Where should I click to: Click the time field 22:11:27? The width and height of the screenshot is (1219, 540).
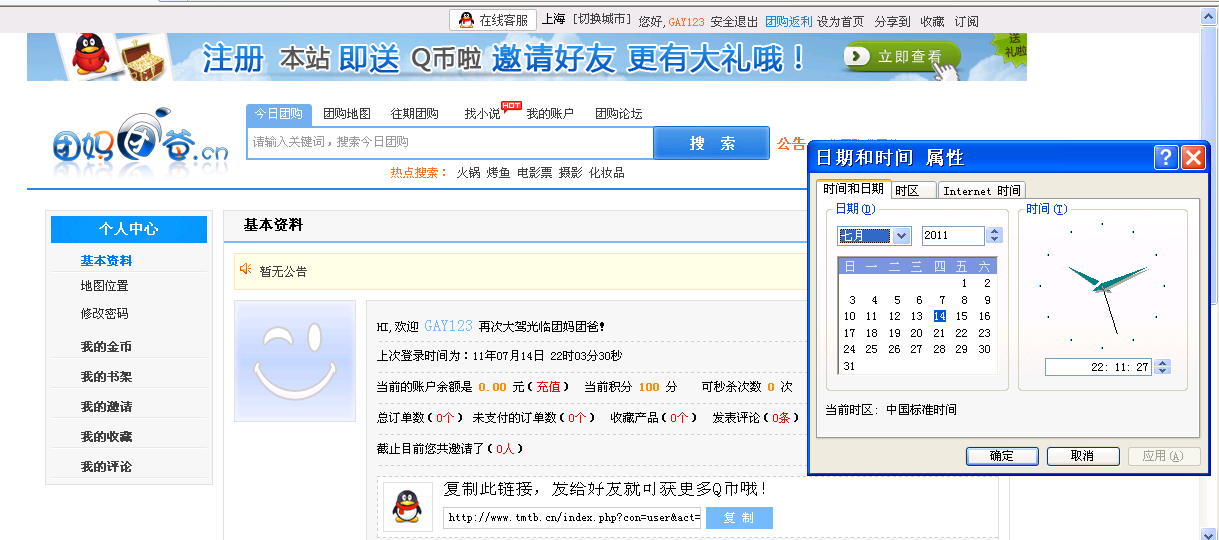click(1098, 367)
